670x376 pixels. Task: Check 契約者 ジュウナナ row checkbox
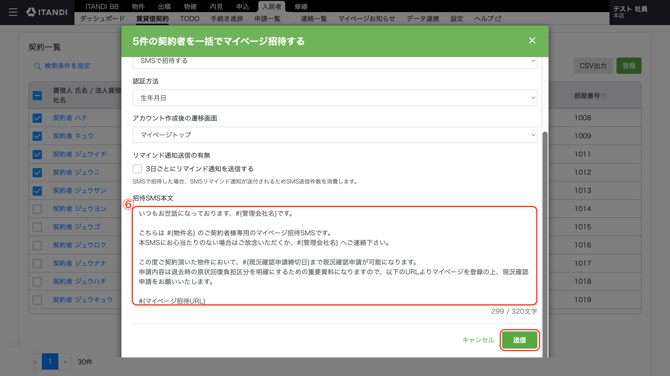(37, 263)
